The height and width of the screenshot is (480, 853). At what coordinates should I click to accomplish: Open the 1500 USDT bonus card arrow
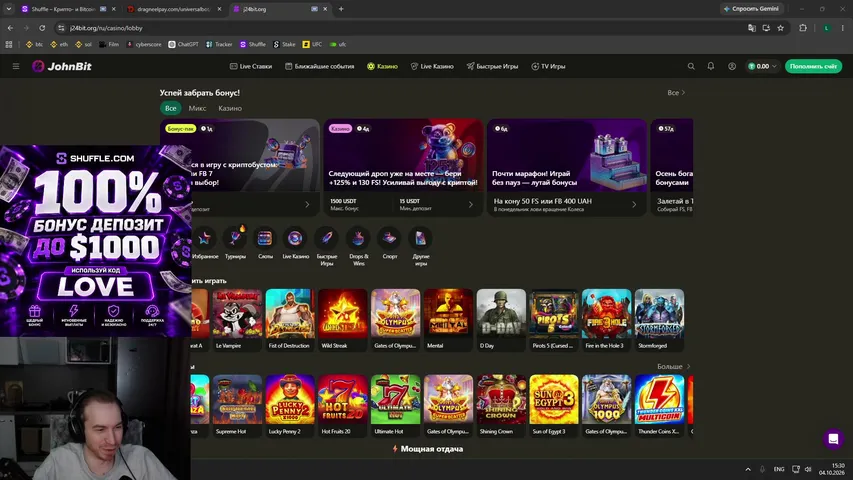click(x=471, y=205)
